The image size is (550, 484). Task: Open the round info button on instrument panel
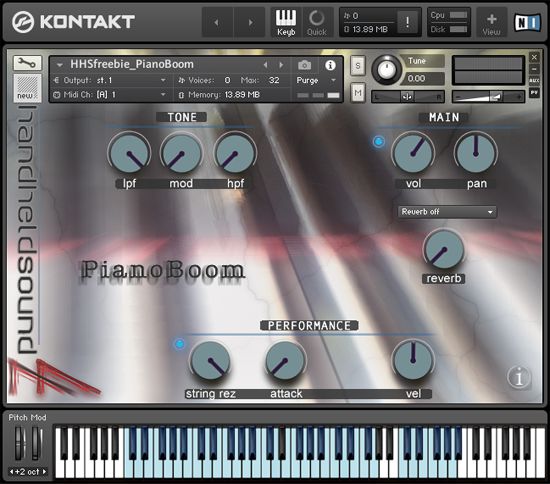coord(519,377)
